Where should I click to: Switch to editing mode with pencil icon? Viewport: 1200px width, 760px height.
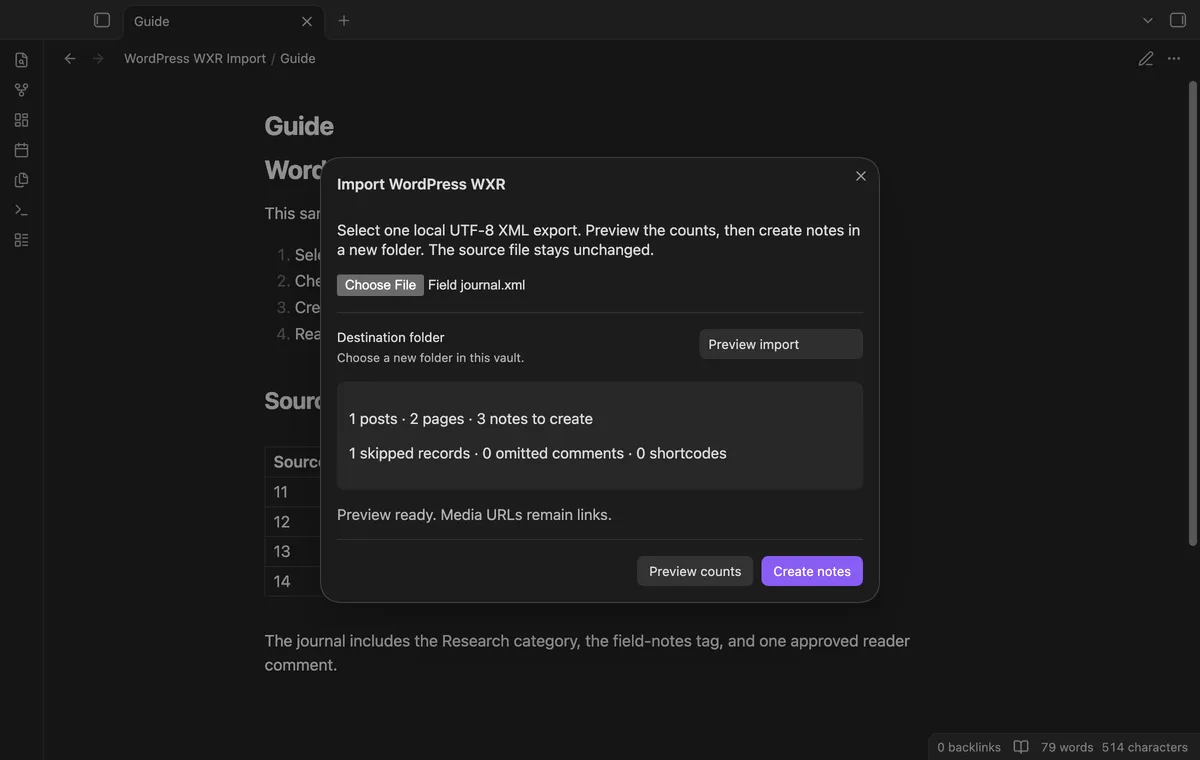click(x=1146, y=58)
